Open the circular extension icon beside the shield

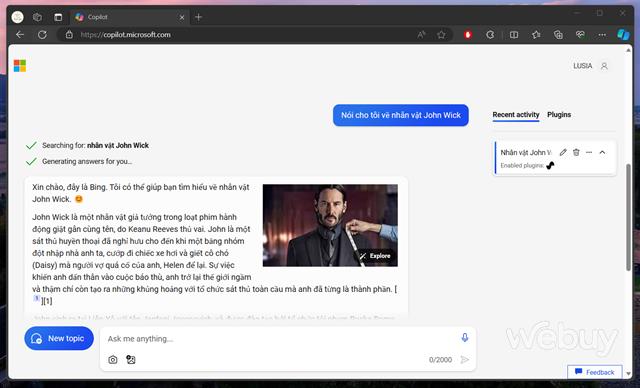tap(490, 35)
